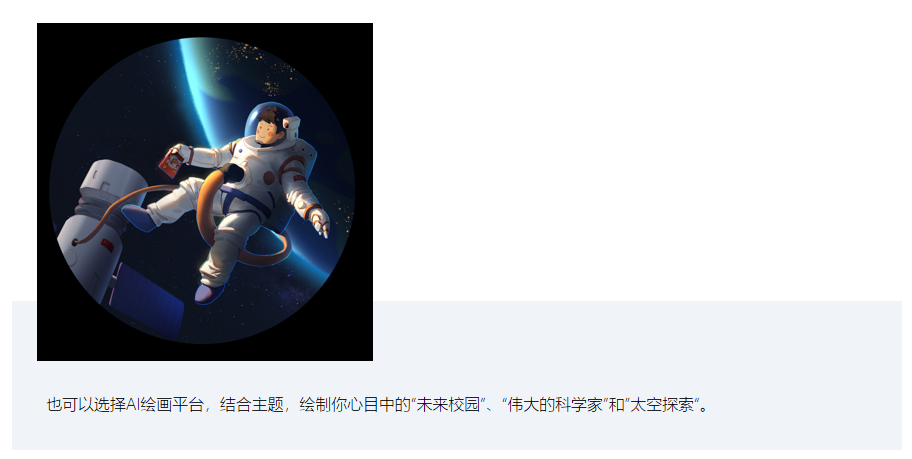Click the phrase "太空探索"
Image resolution: width=912 pixels, height=459 pixels.
[x=663, y=405]
